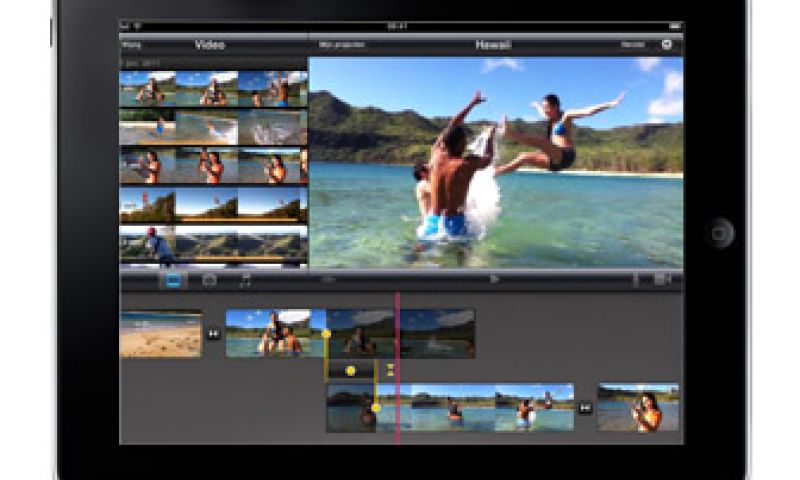Choose the third browser row of woman in orange
This screenshot has height=480, width=800.
(x=213, y=166)
